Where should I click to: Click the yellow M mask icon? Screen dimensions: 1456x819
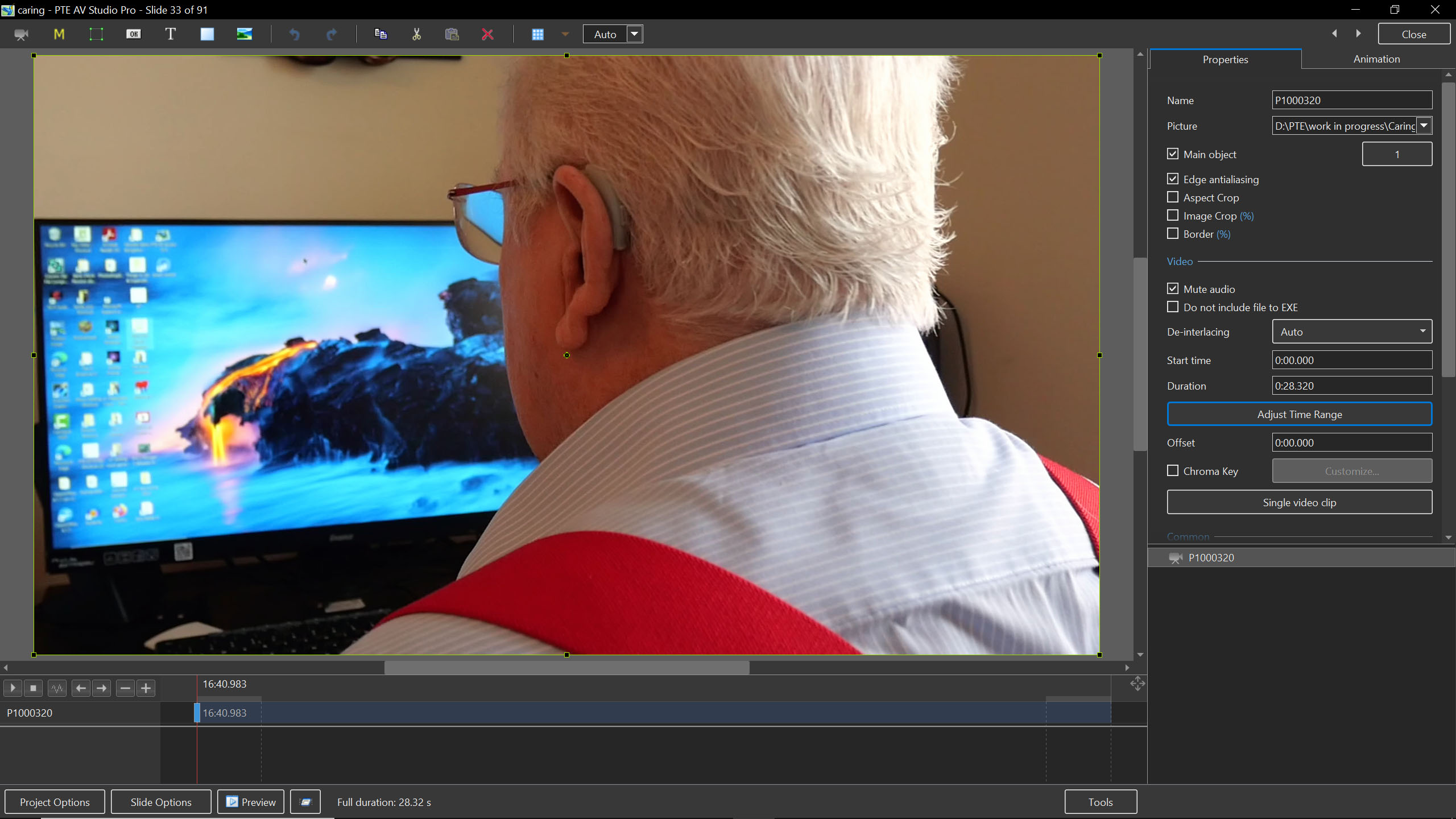(x=59, y=34)
